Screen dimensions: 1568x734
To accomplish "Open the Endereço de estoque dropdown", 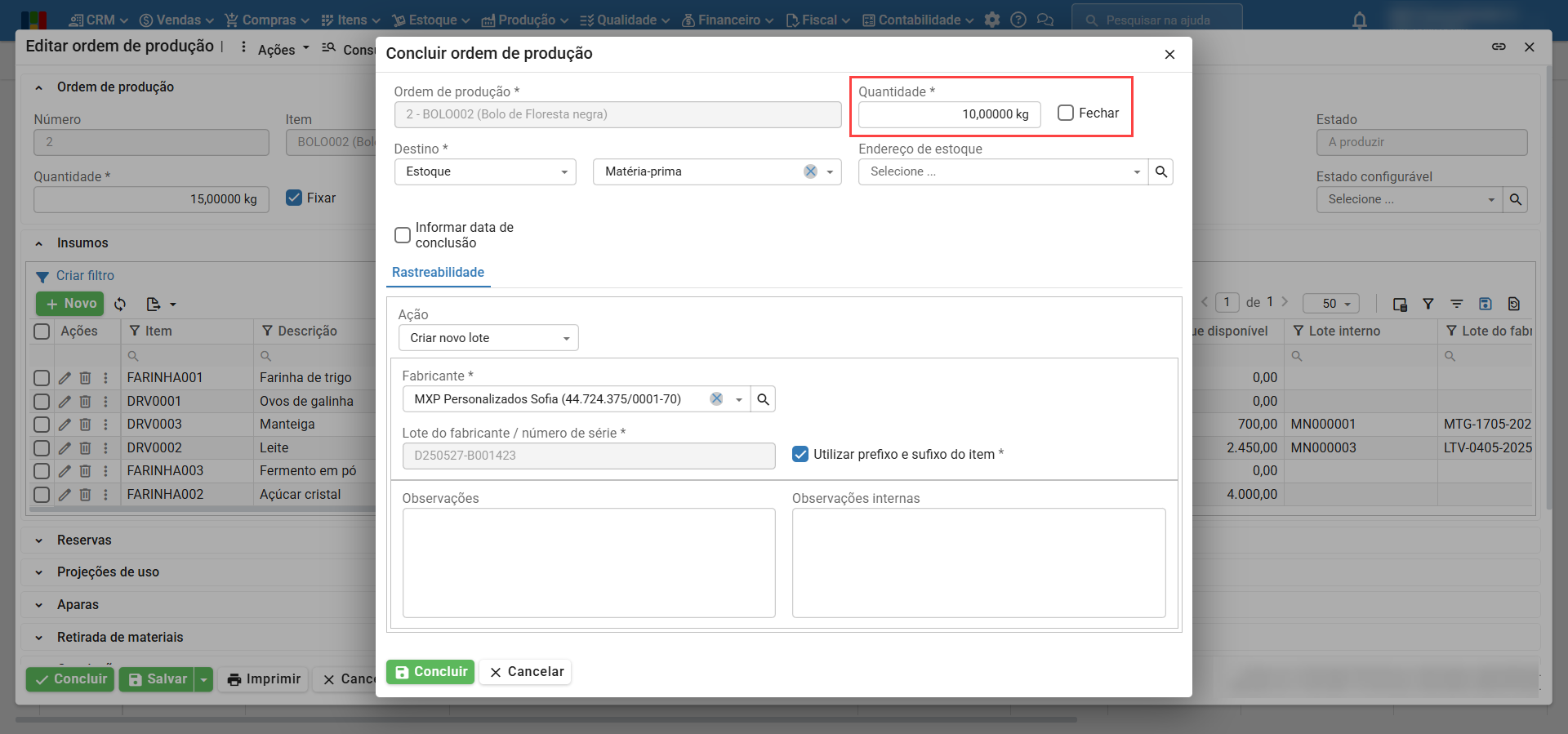I will (1003, 171).
